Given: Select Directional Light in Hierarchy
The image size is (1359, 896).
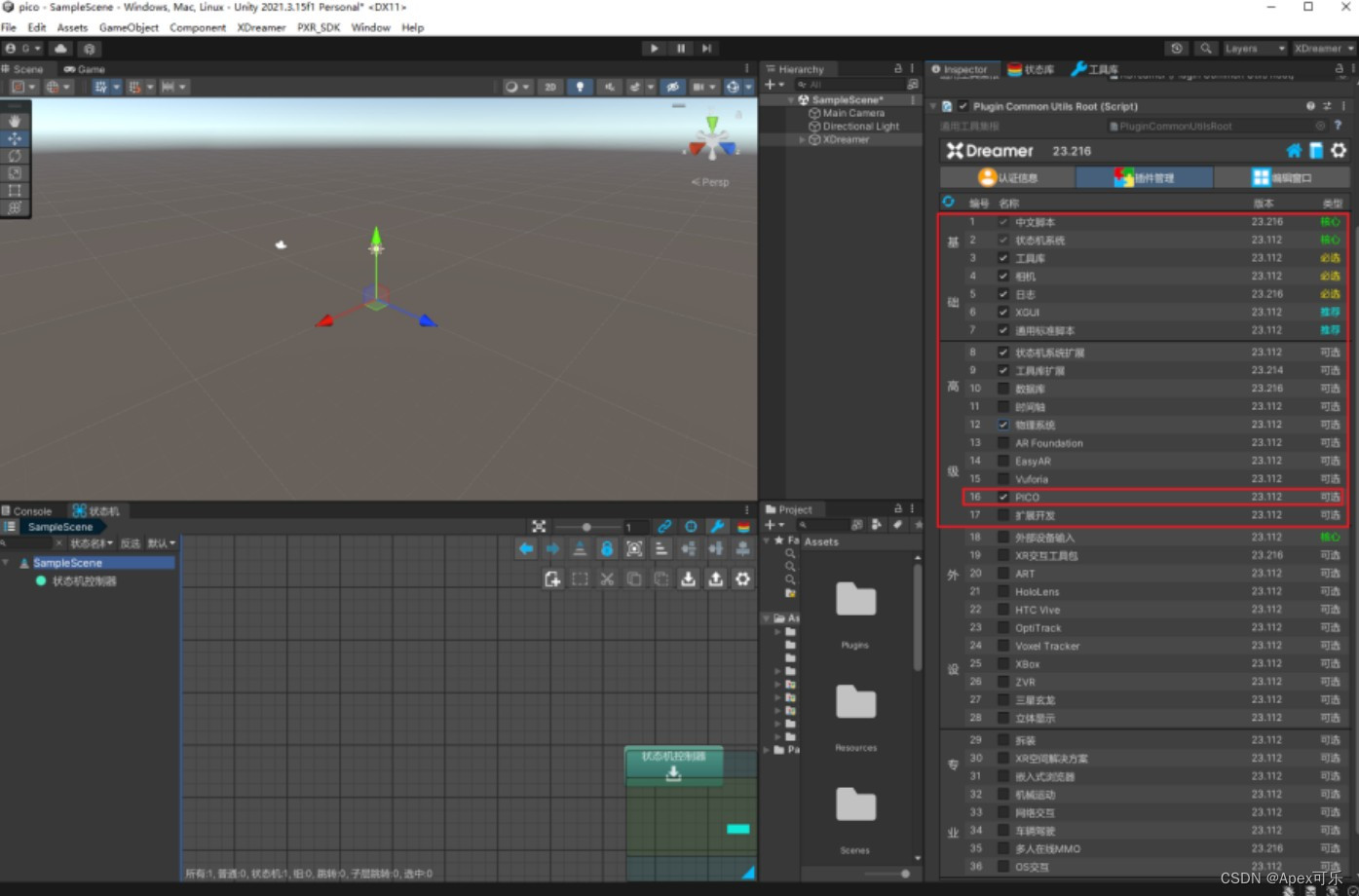Looking at the screenshot, I should pos(854,127).
